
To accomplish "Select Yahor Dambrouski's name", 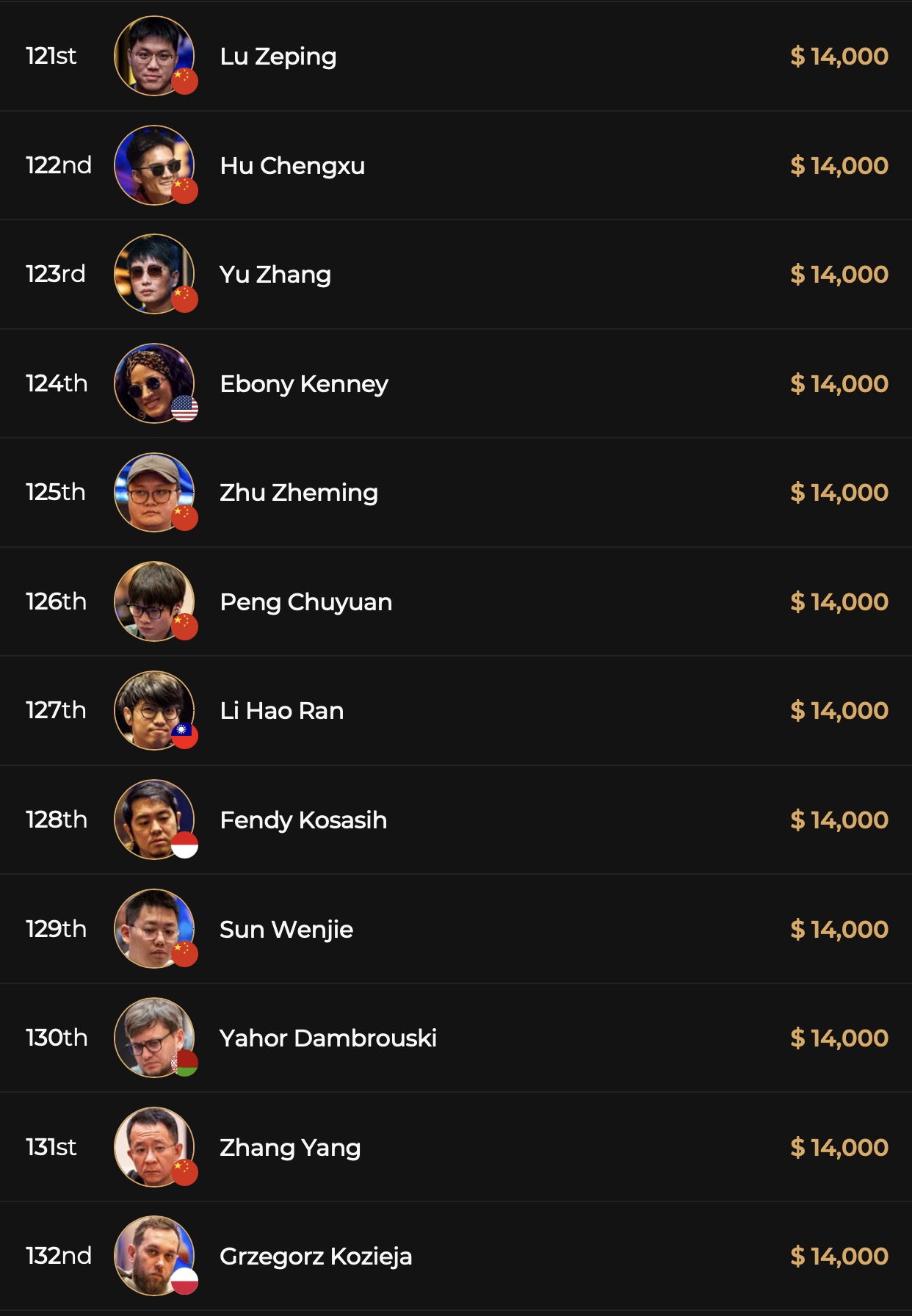I will click(x=328, y=1038).
